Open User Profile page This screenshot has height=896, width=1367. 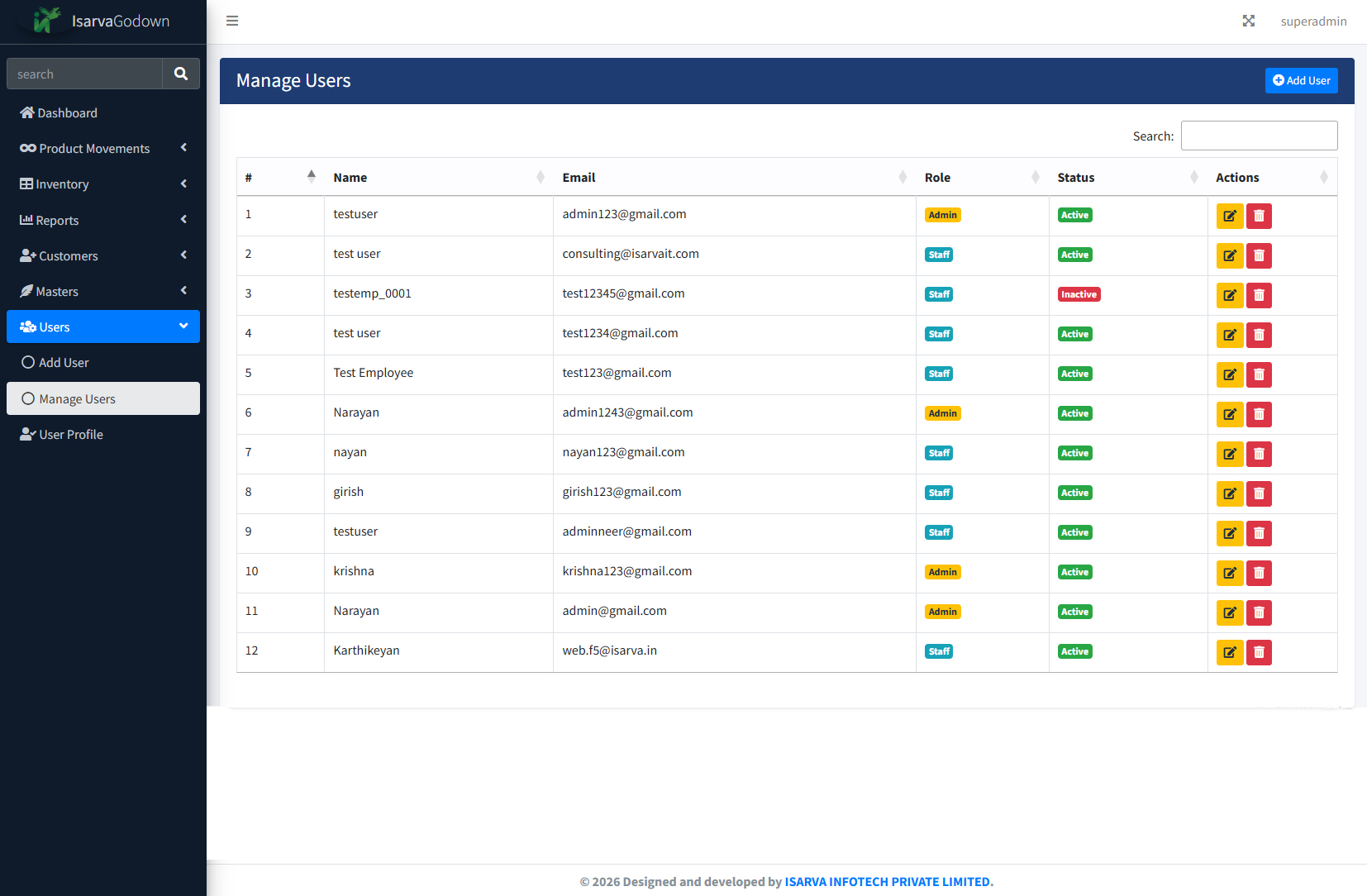[103, 434]
